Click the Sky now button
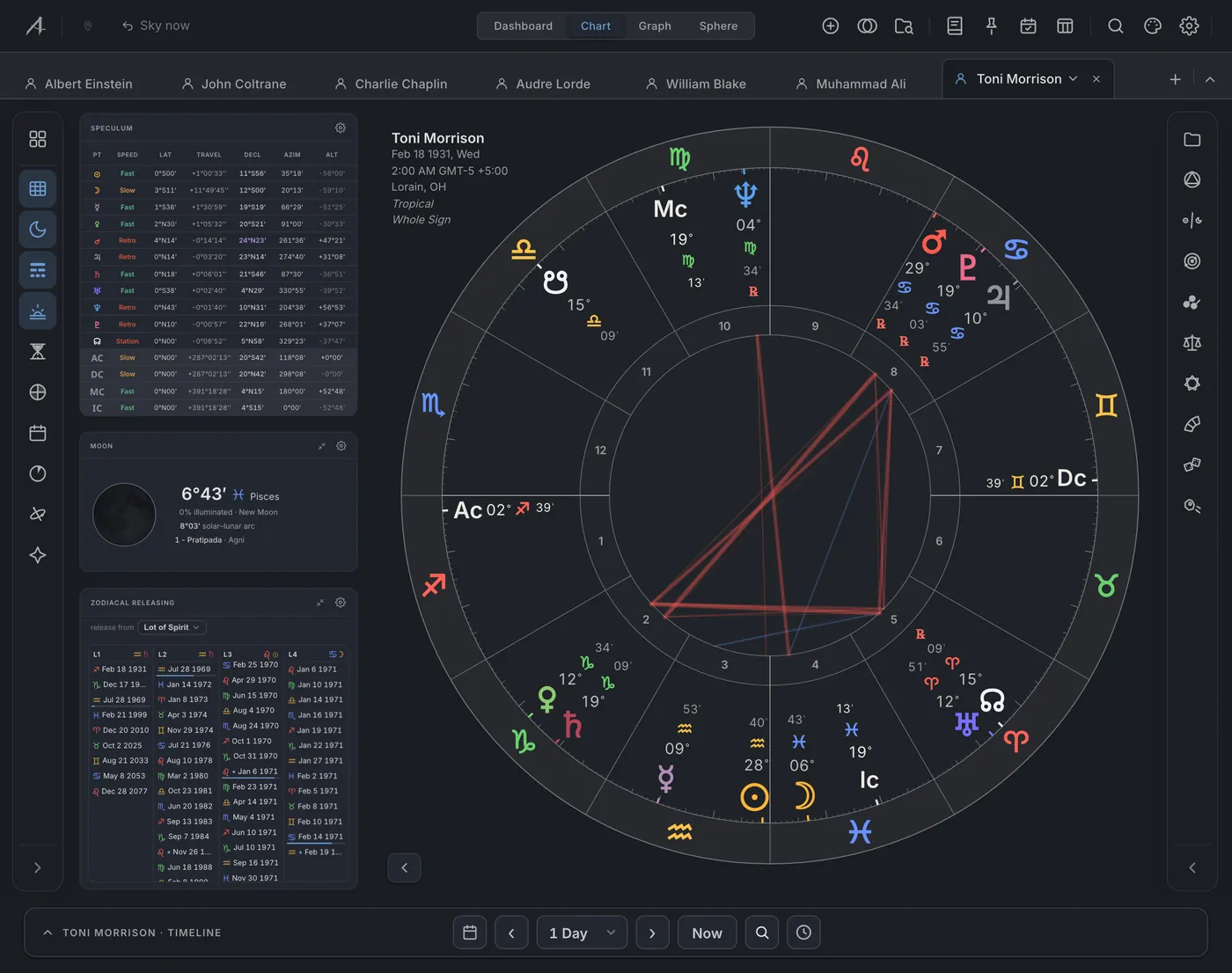 coord(156,26)
